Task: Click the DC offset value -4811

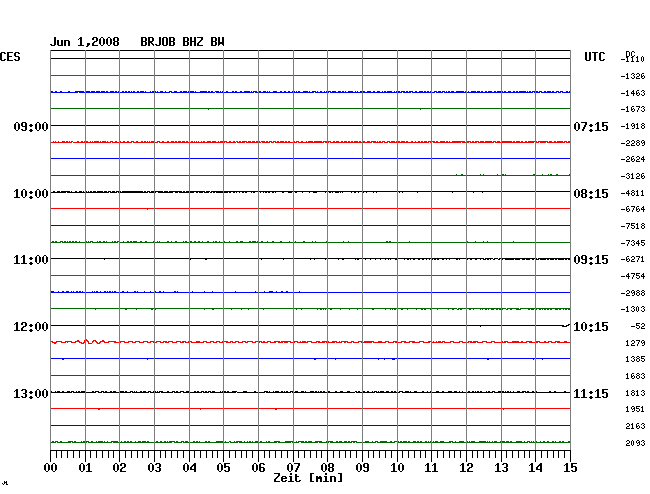Action: click(x=633, y=194)
